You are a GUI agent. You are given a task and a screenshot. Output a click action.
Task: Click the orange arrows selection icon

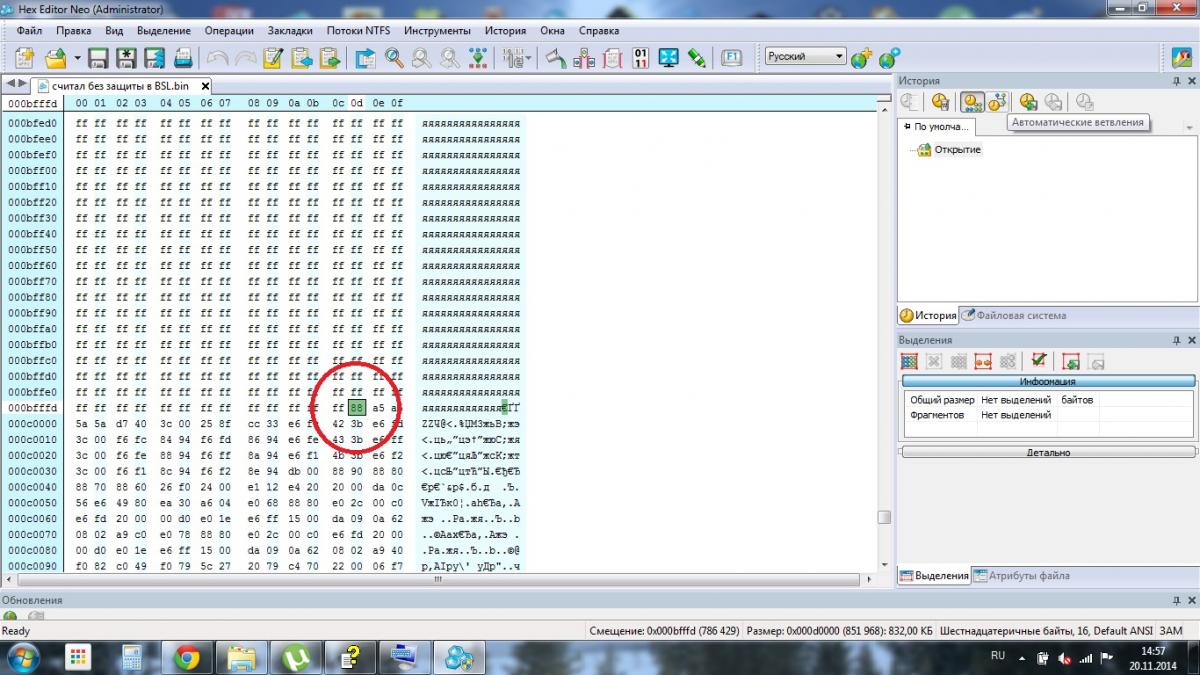tap(983, 362)
